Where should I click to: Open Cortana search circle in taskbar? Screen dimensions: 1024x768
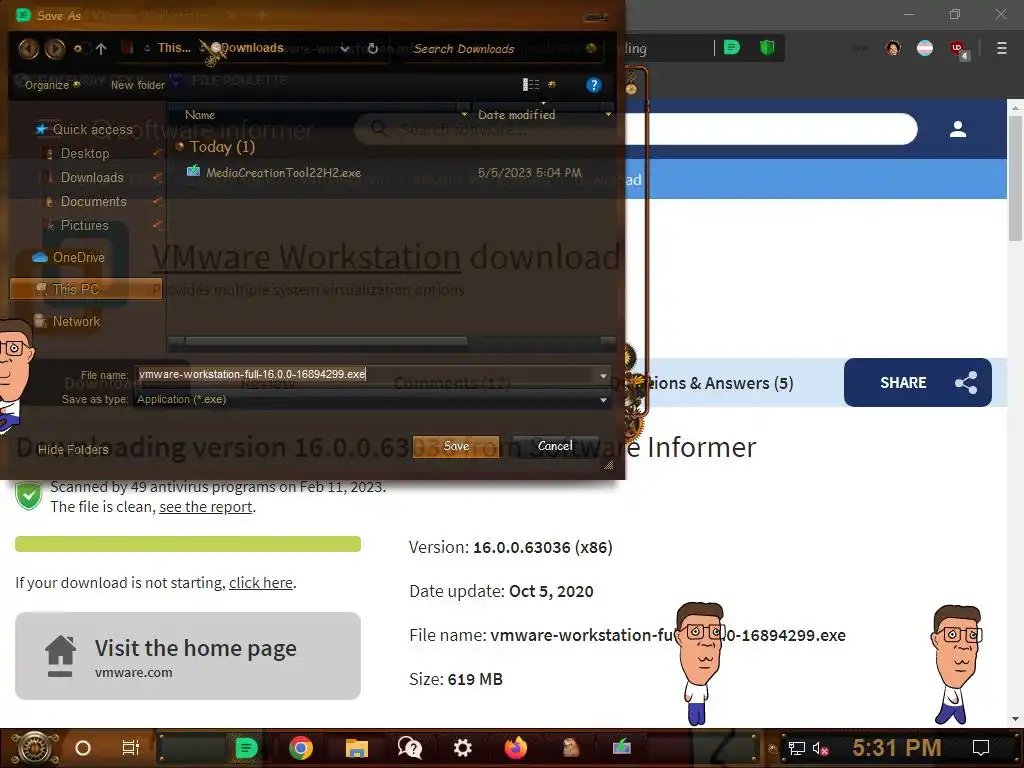pyautogui.click(x=83, y=748)
